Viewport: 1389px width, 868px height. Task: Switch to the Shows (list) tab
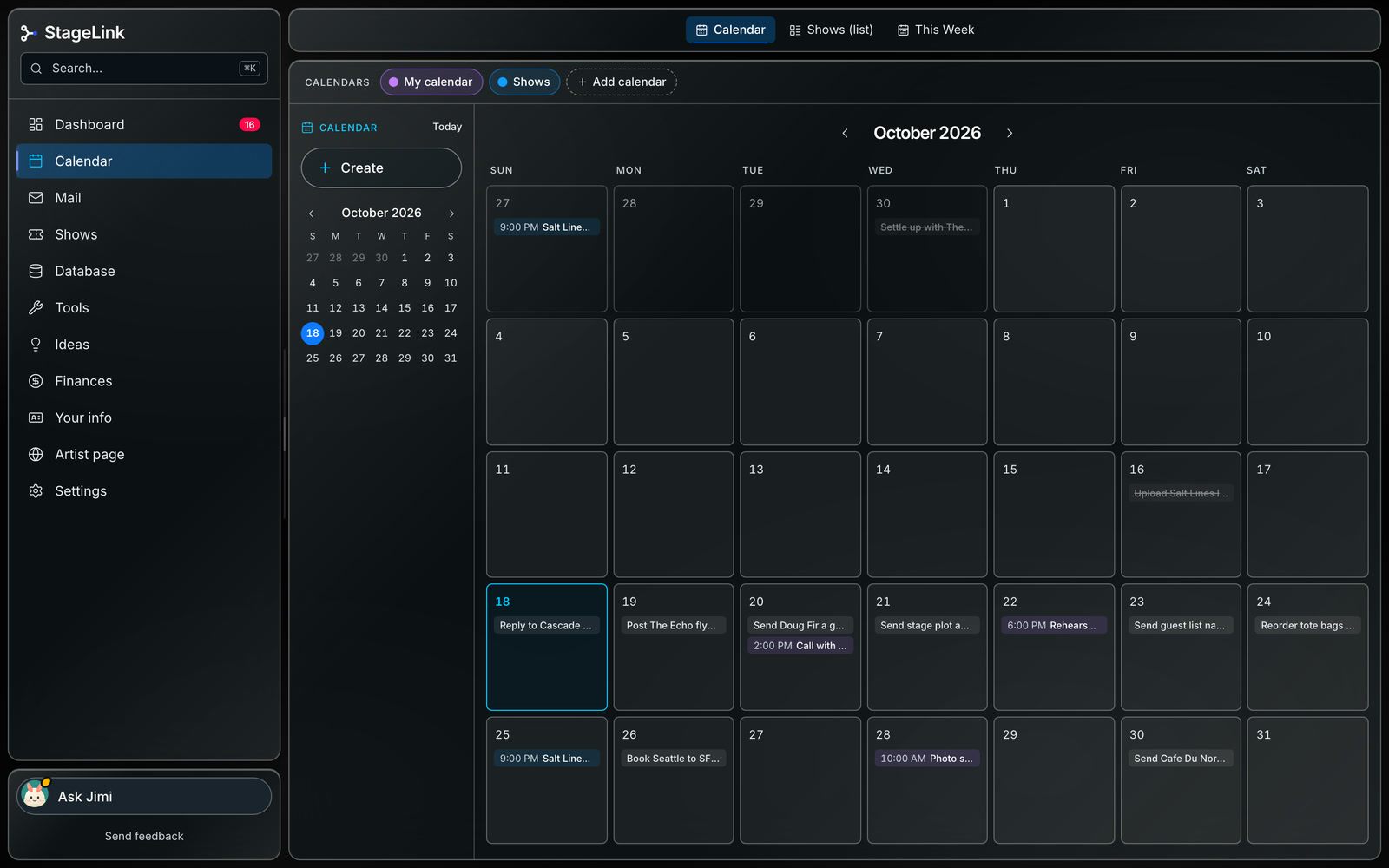[831, 30]
